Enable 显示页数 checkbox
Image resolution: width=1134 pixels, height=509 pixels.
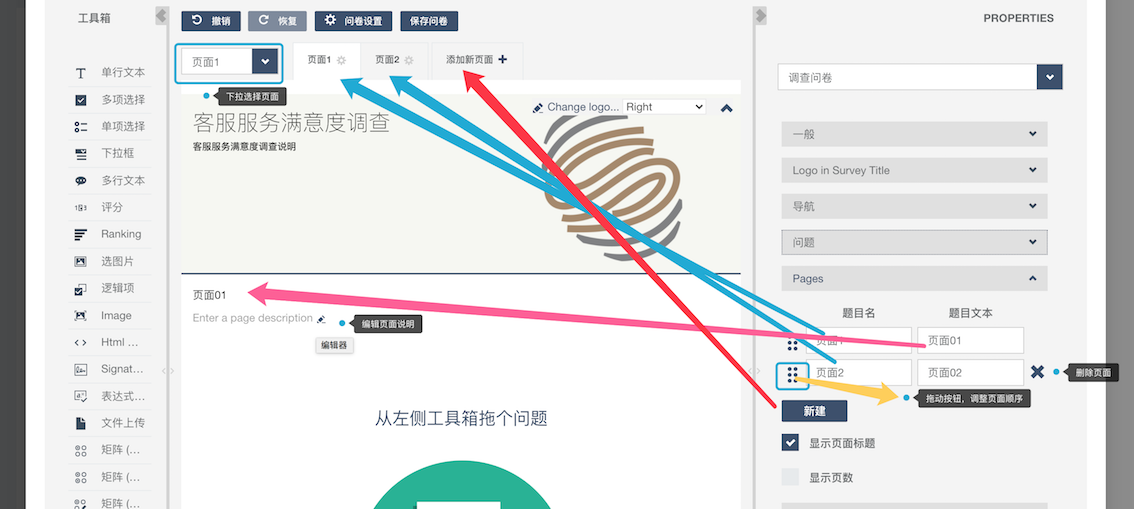[x=790, y=477]
